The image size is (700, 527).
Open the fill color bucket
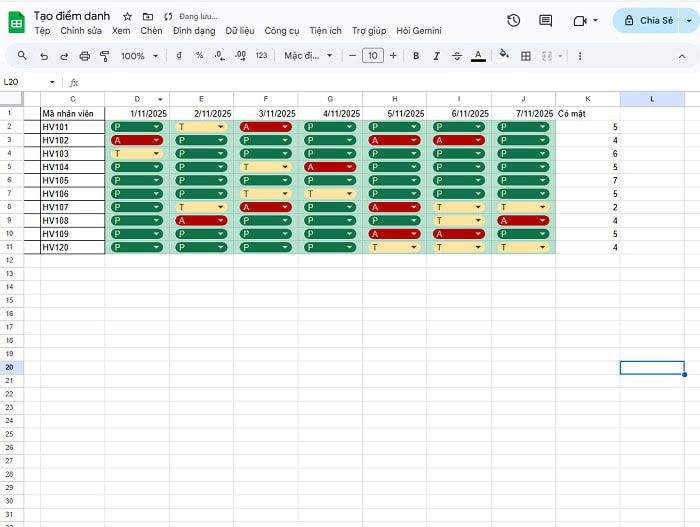click(504, 55)
